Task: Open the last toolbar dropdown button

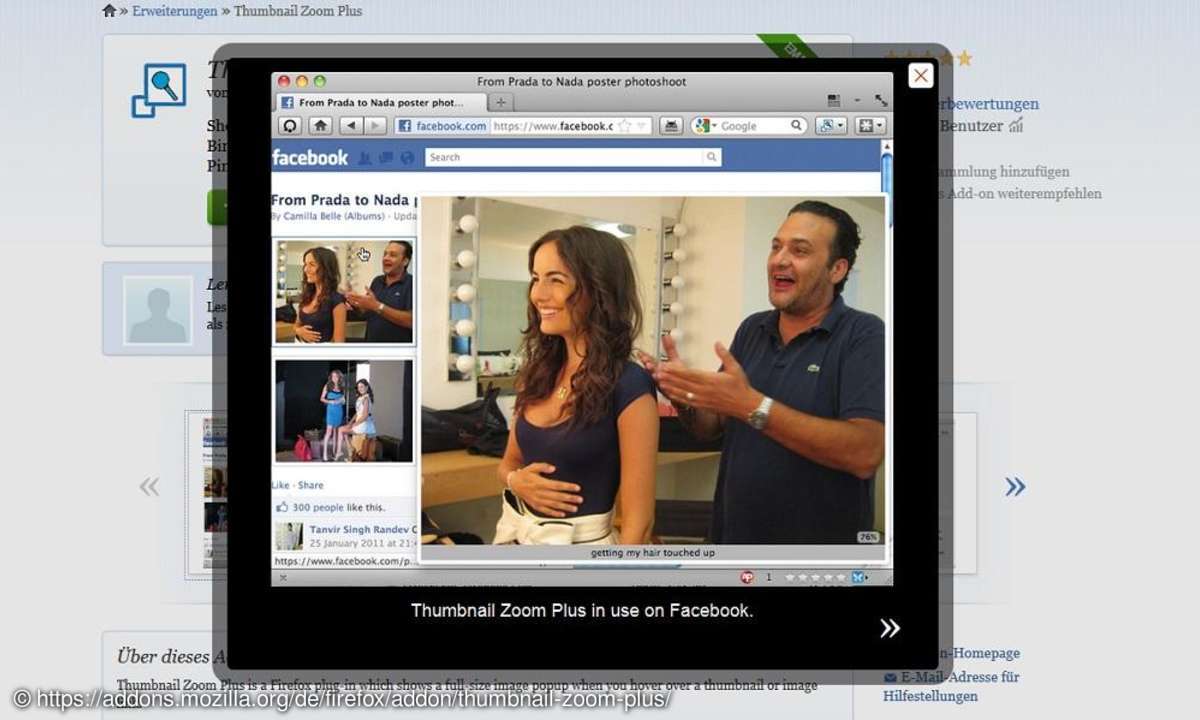Action: [871, 126]
